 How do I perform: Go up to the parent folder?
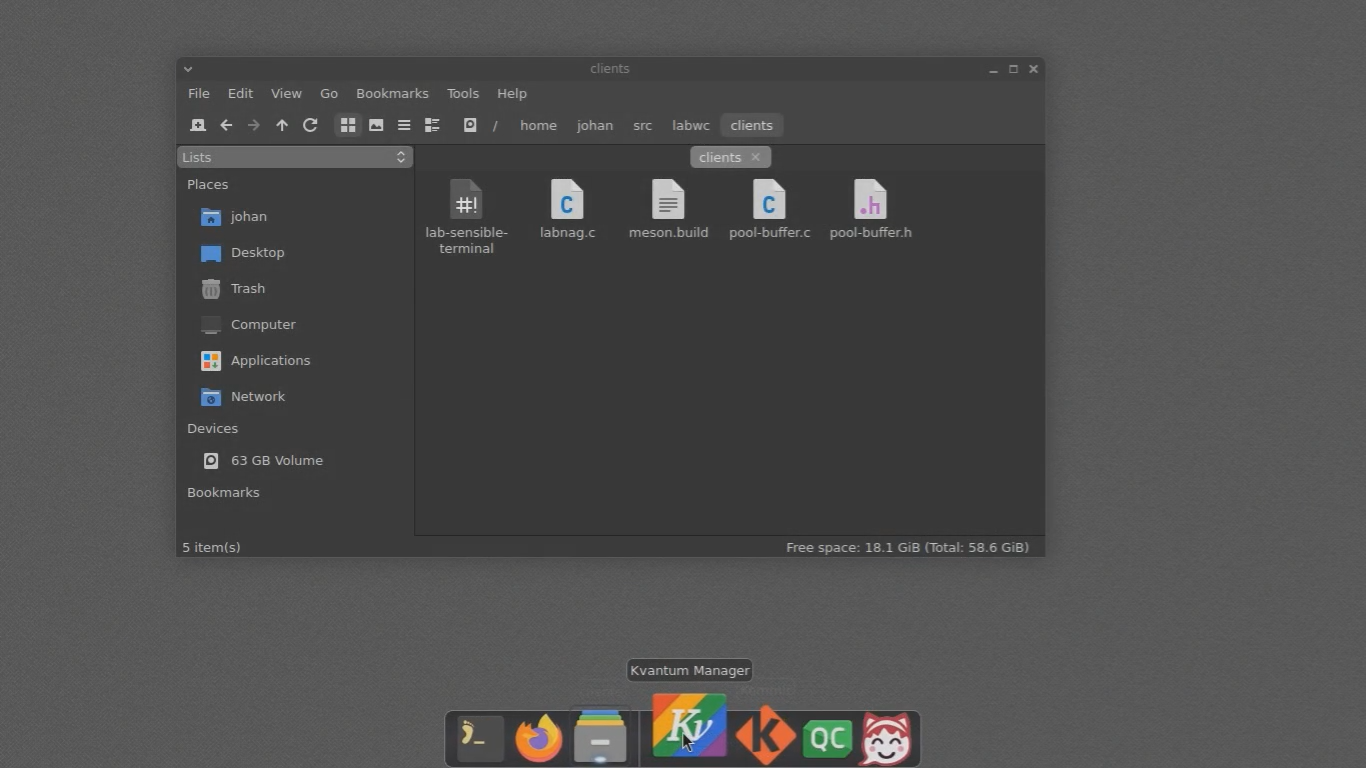coord(282,125)
